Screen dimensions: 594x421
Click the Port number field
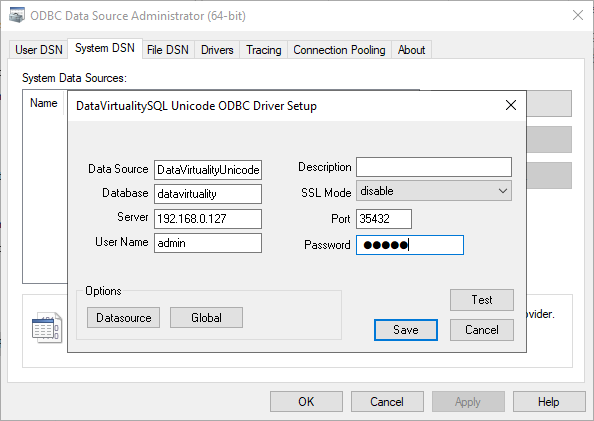click(384, 219)
